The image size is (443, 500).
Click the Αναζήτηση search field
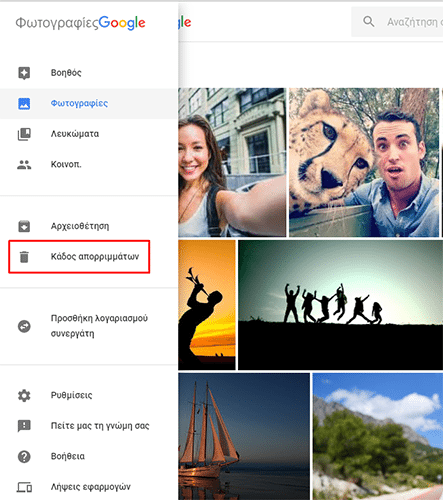pos(397,22)
